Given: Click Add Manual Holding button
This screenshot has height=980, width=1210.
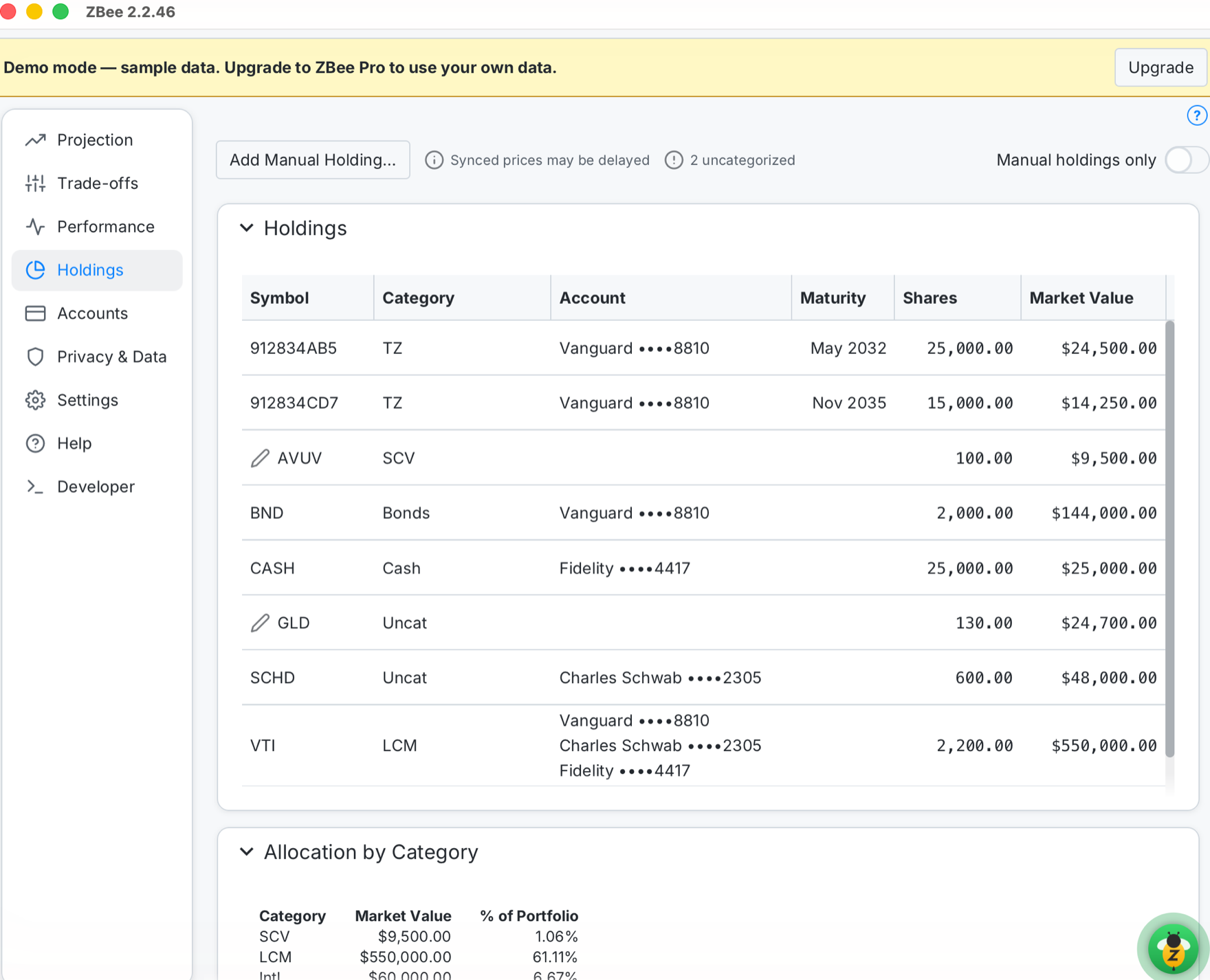Looking at the screenshot, I should [313, 160].
